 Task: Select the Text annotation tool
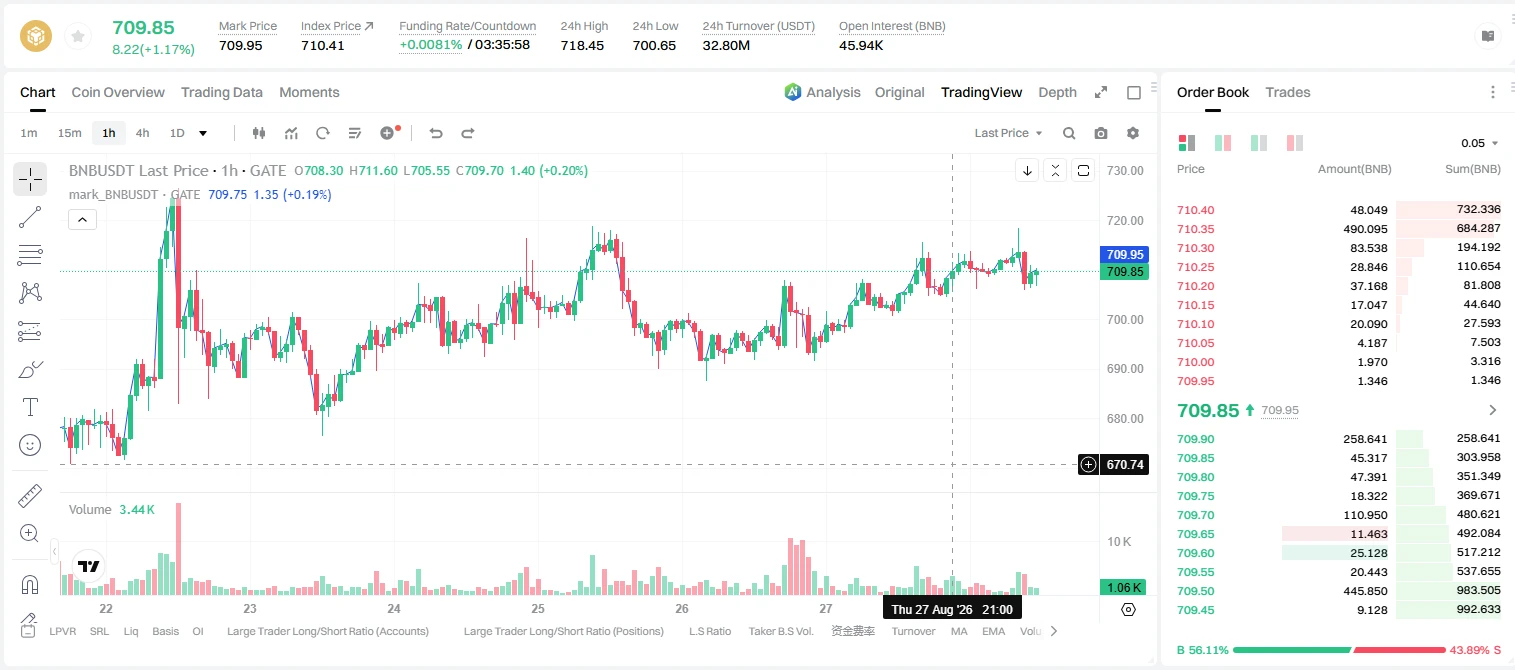[30, 407]
